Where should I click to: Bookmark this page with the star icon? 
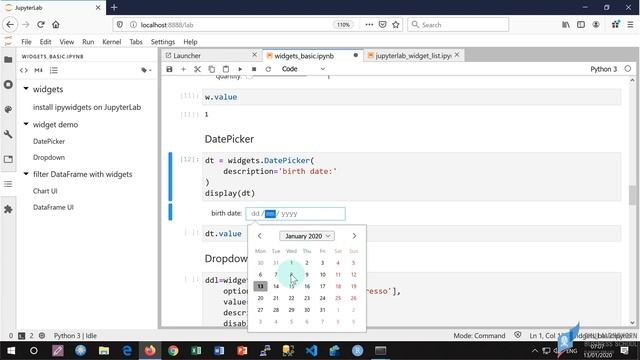pyautogui.click(x=396, y=24)
